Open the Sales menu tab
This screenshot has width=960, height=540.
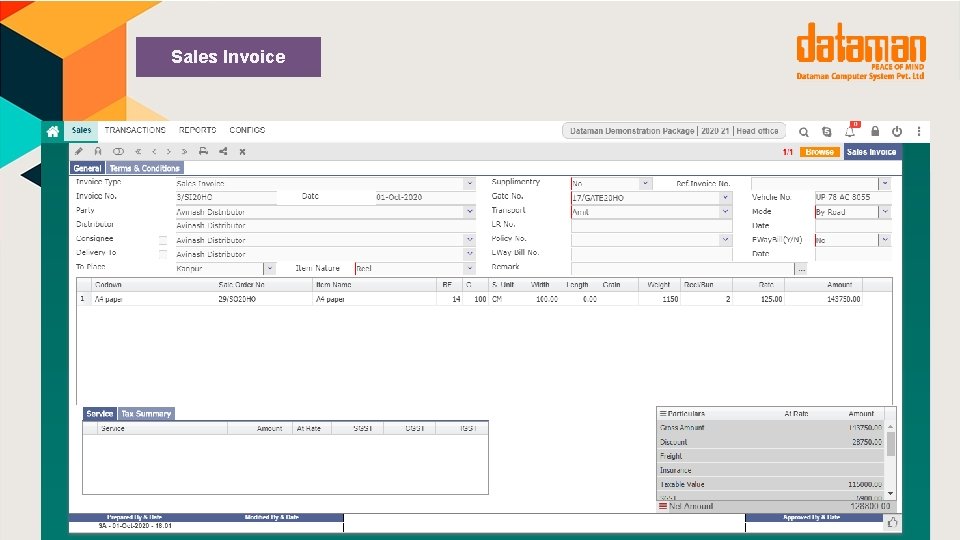(81, 130)
